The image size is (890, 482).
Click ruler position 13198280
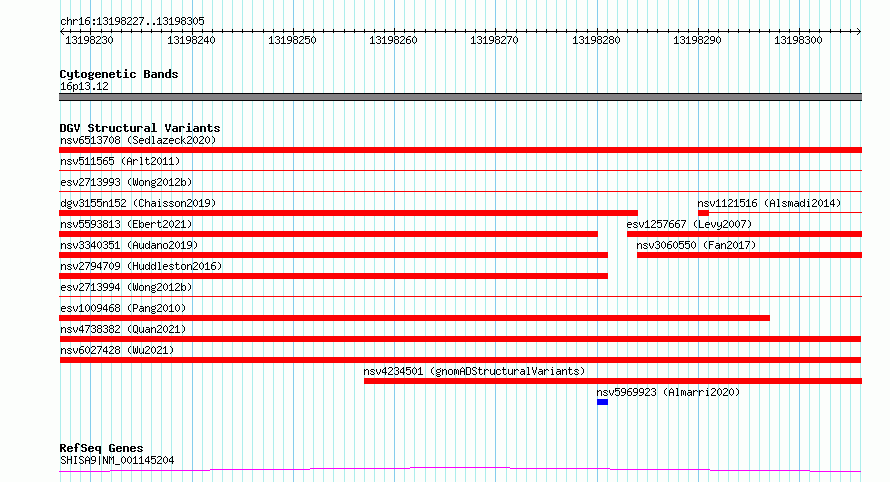click(x=596, y=40)
